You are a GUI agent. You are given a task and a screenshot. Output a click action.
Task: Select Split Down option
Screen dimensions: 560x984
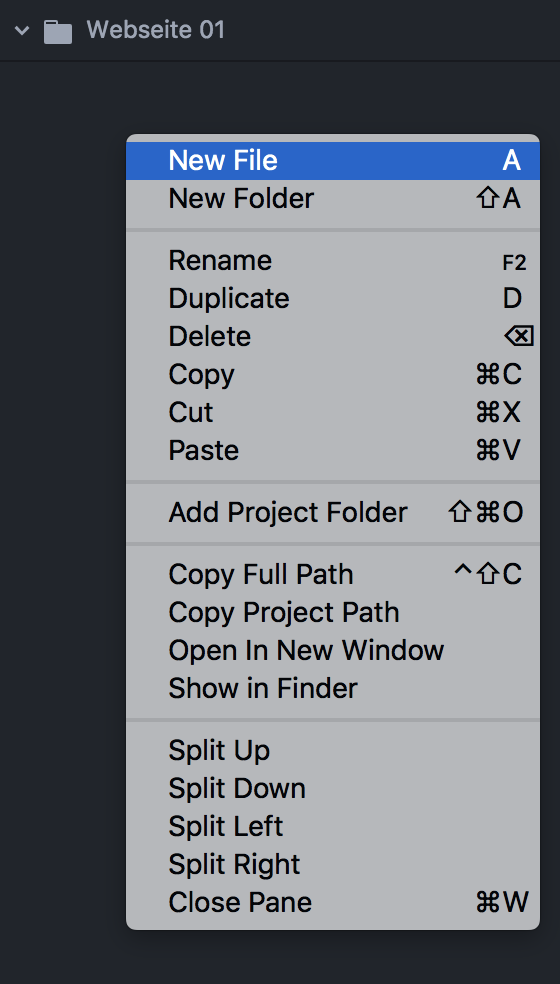(x=333, y=788)
